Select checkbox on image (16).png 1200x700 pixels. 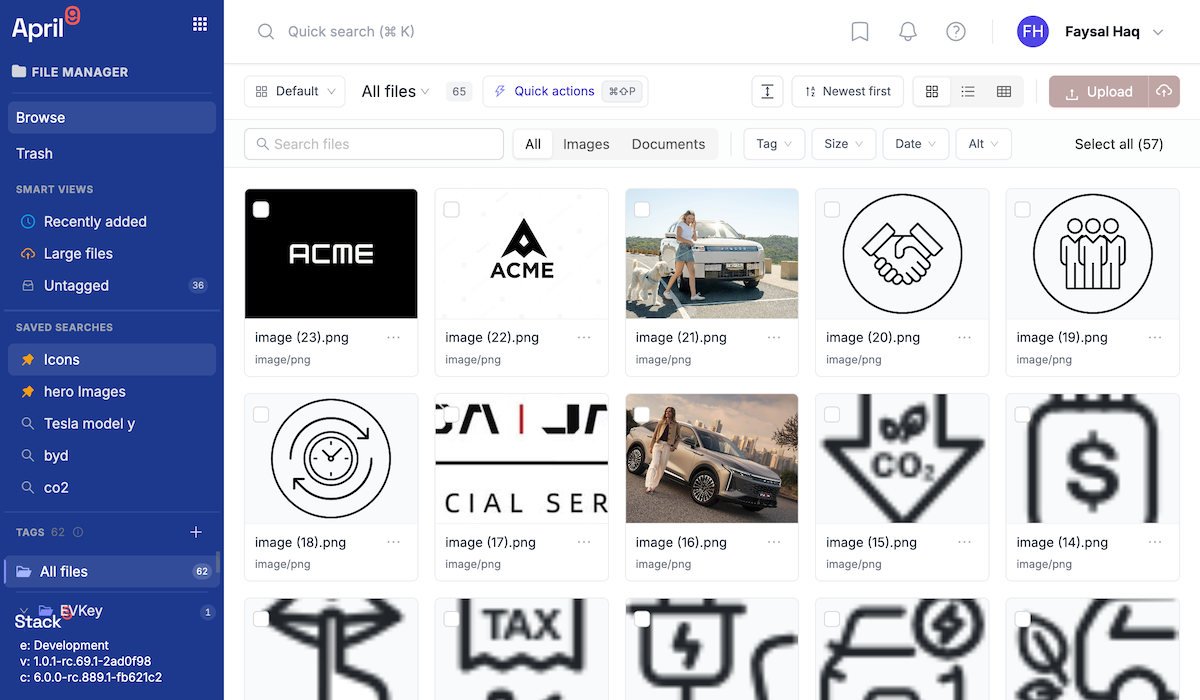pyautogui.click(x=642, y=414)
